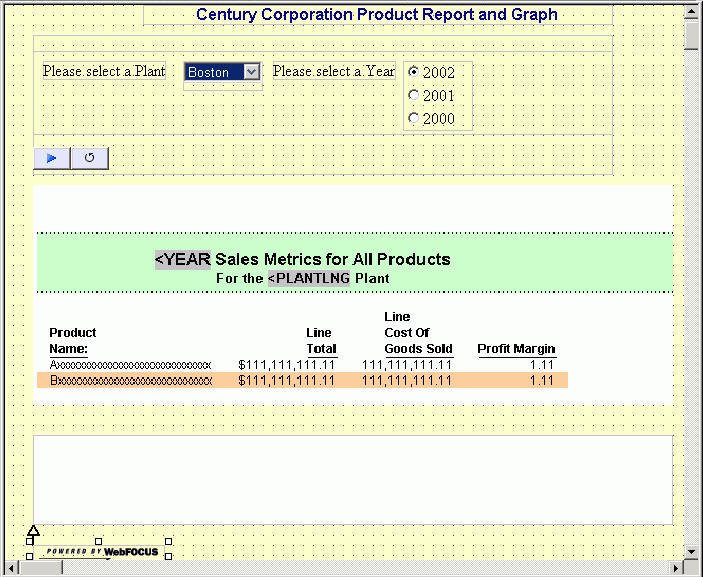Select the 'Please select a Plant' label
The height and width of the screenshot is (577, 703).
tap(104, 71)
